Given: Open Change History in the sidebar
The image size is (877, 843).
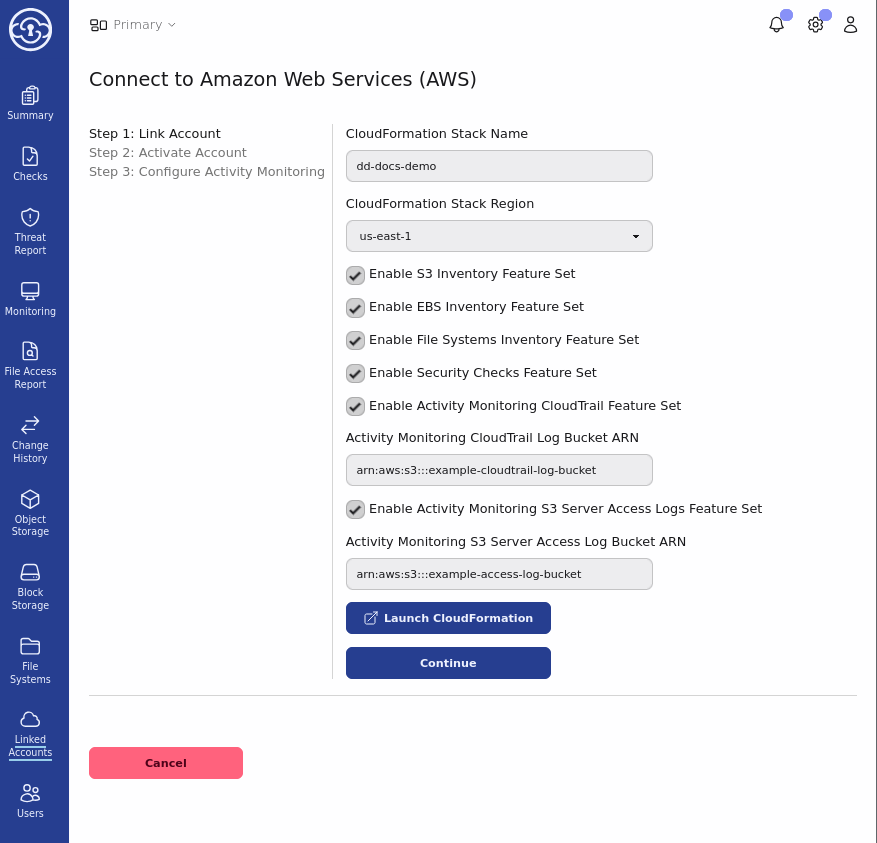Looking at the screenshot, I should (x=30, y=425).
